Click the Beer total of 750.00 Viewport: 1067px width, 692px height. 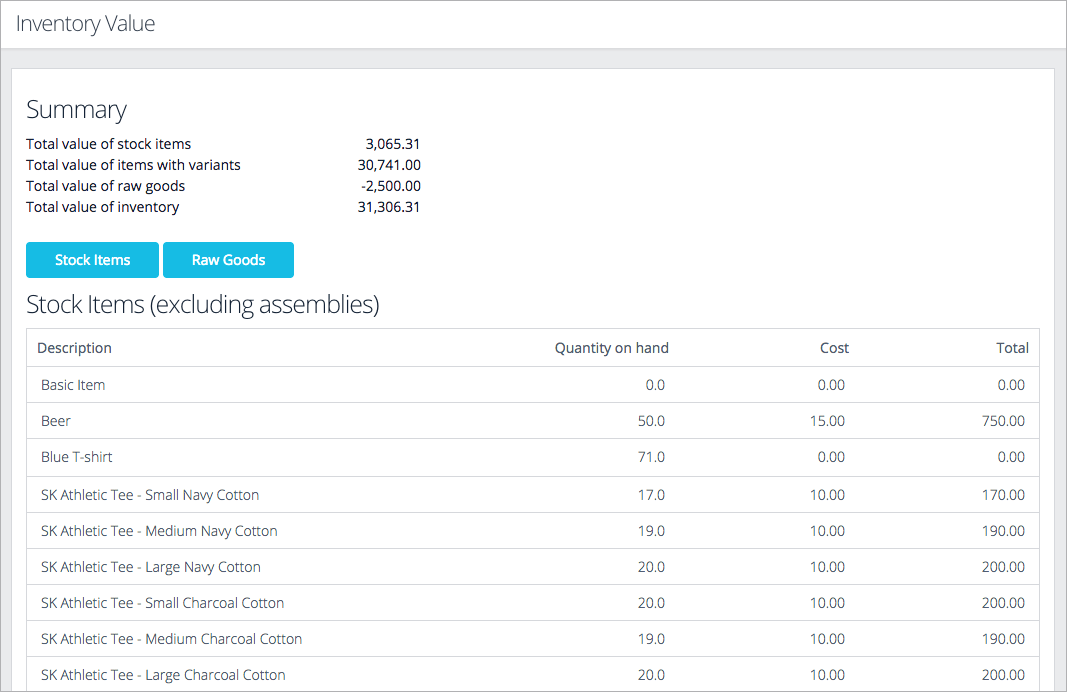pos(1003,421)
